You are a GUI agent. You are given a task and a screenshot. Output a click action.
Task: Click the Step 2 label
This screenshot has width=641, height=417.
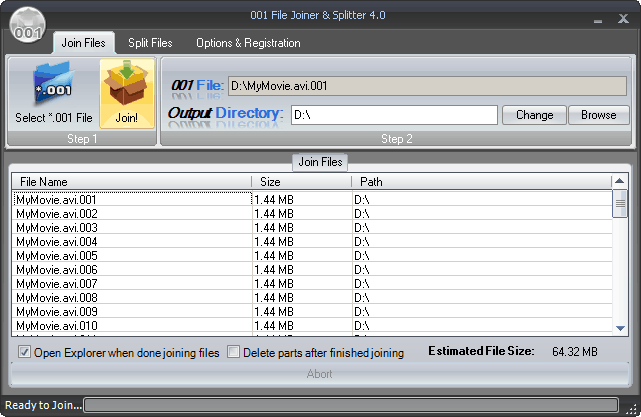(x=397, y=139)
